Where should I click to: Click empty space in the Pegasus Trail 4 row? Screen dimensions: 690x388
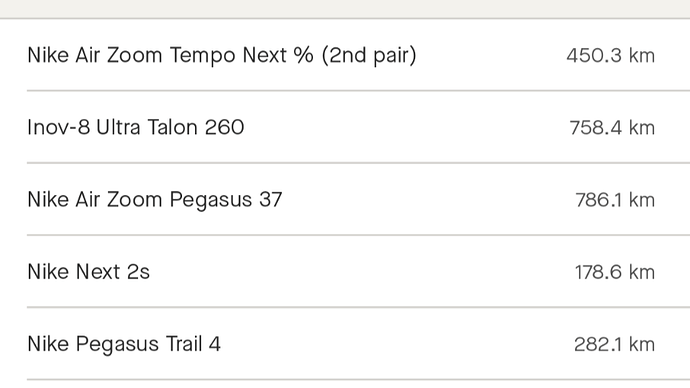tap(396, 344)
